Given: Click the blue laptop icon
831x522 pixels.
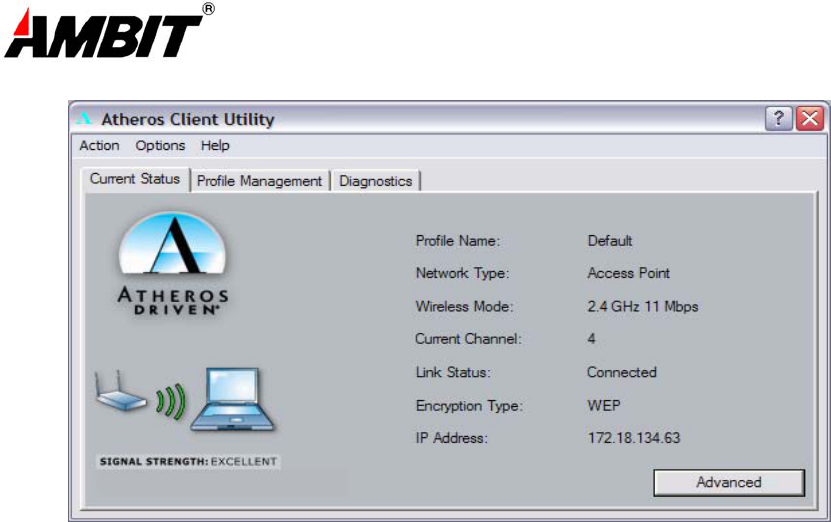Looking at the screenshot, I should point(233,399).
